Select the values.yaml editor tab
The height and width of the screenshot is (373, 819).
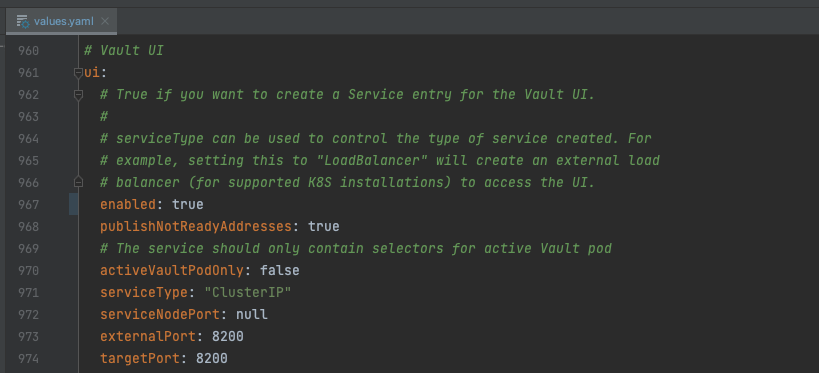(62, 21)
